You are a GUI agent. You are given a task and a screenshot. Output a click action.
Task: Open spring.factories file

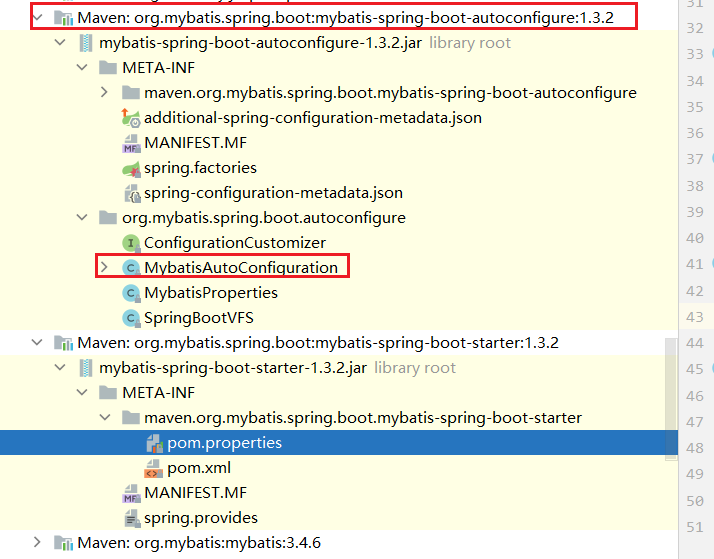pyautogui.click(x=200, y=168)
